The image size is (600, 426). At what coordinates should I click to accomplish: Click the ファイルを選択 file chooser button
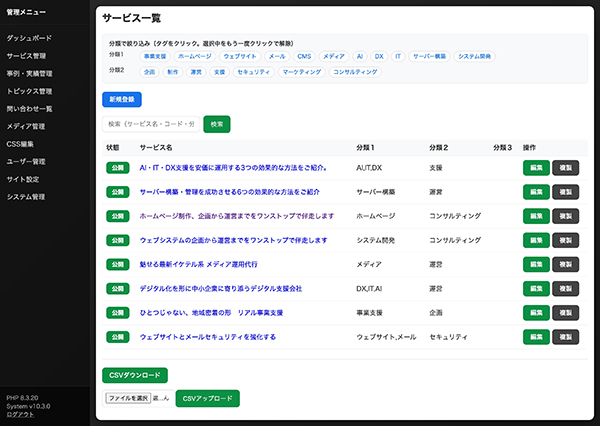pyautogui.click(x=128, y=398)
